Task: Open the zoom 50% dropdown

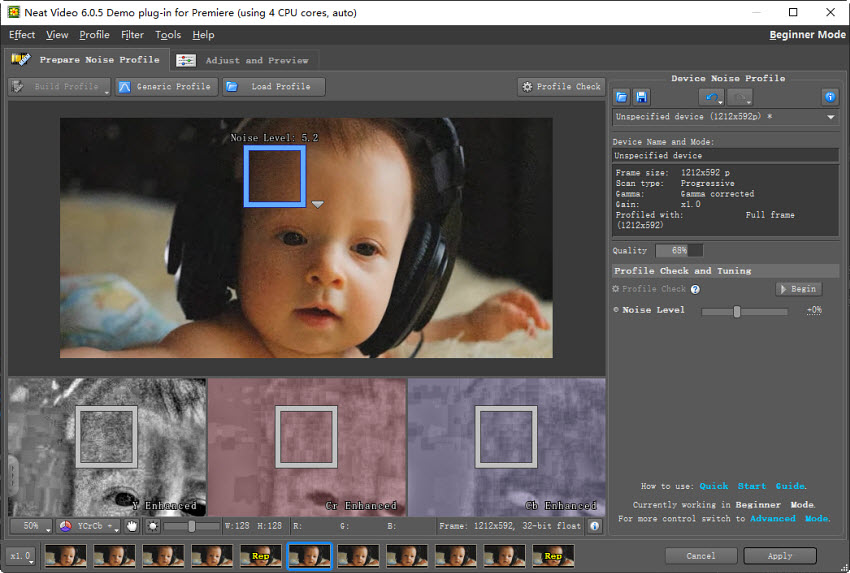Action: [x=31, y=526]
